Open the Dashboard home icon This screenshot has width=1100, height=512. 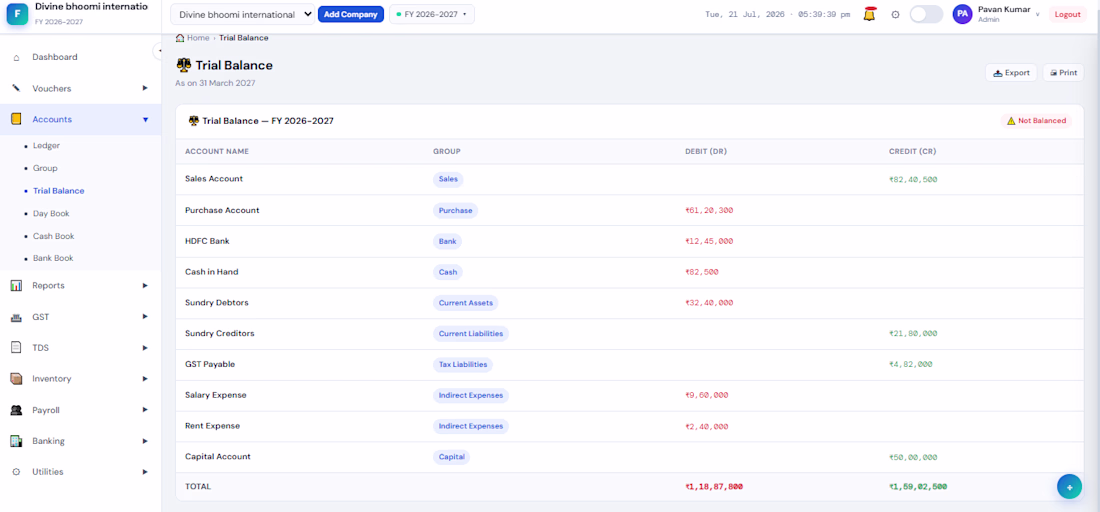pyautogui.click(x=16, y=58)
